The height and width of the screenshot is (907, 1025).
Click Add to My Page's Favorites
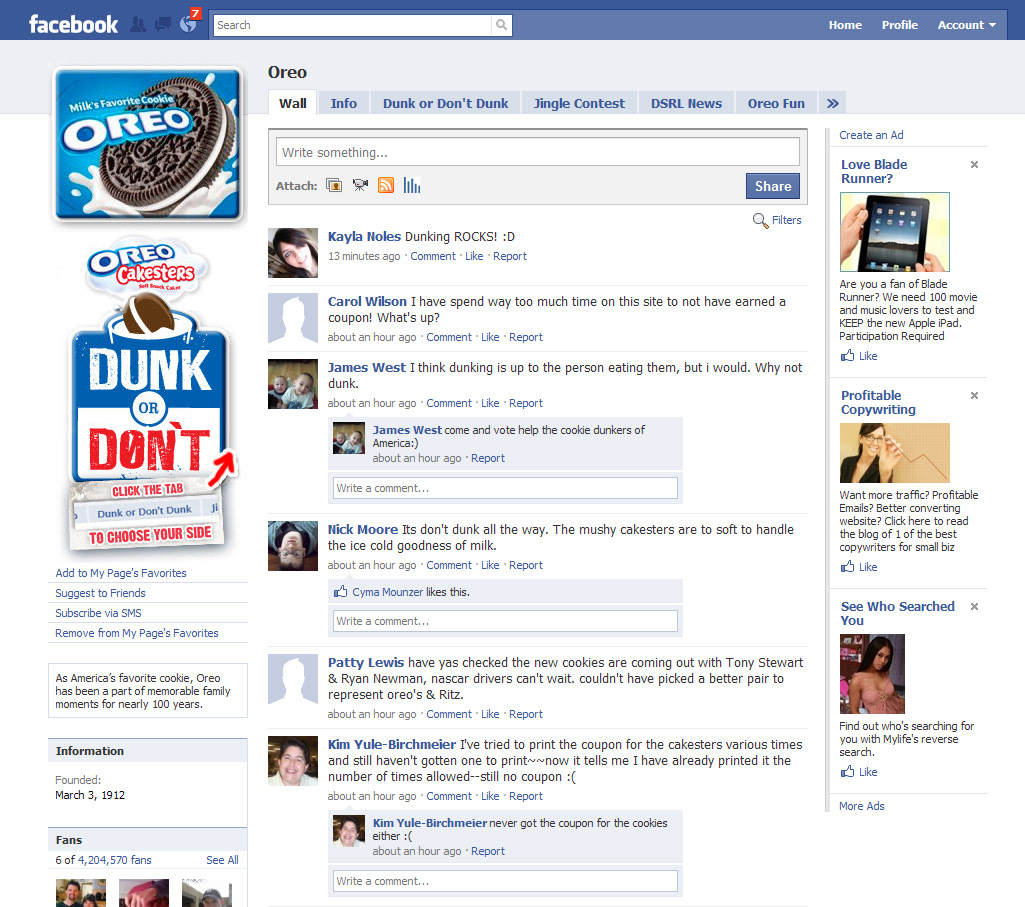(121, 573)
